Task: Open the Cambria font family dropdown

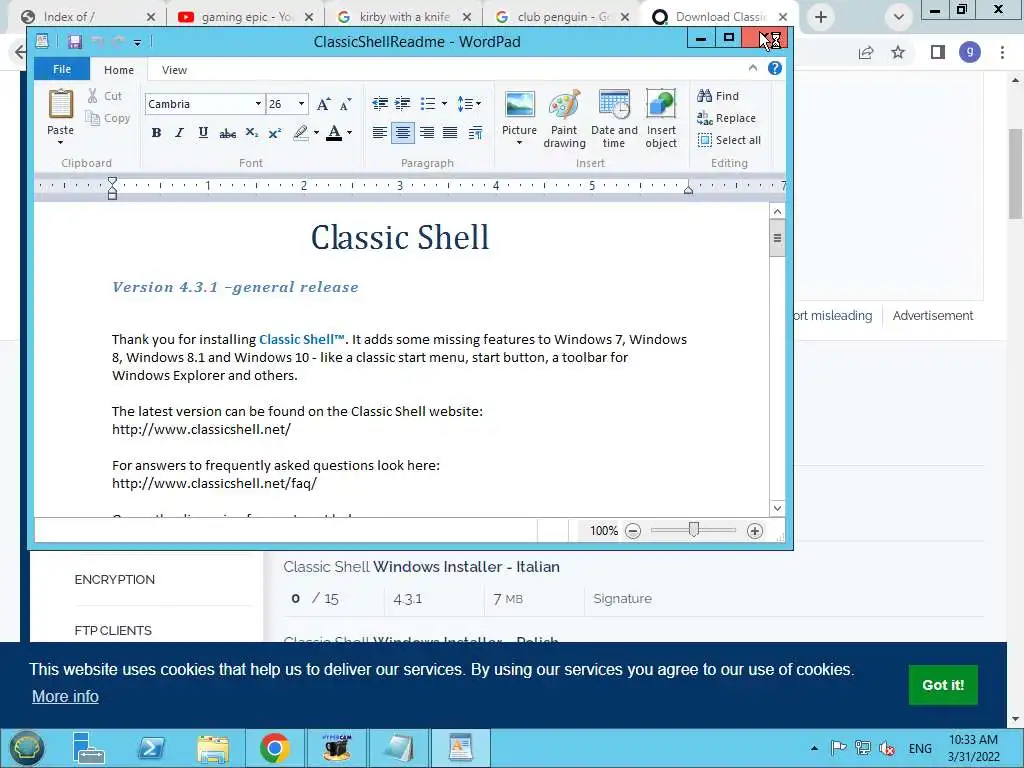Action: tap(259, 104)
